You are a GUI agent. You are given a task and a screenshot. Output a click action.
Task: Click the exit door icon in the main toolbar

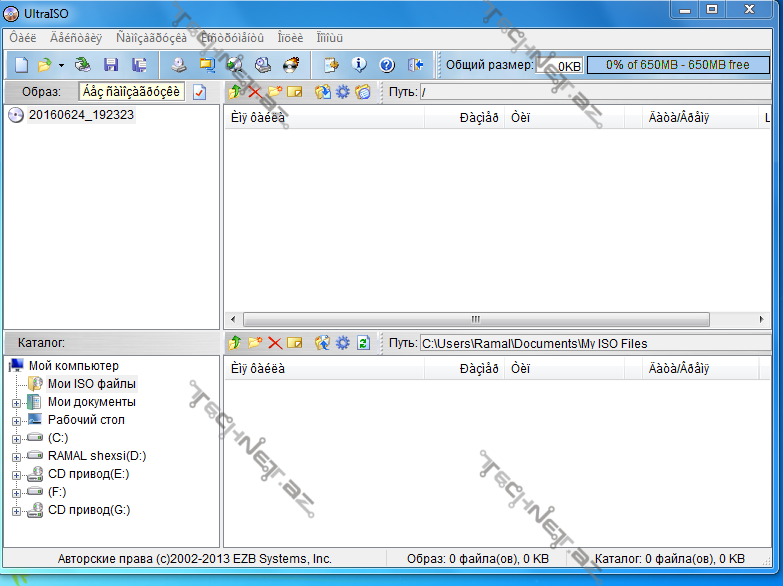[x=416, y=65]
